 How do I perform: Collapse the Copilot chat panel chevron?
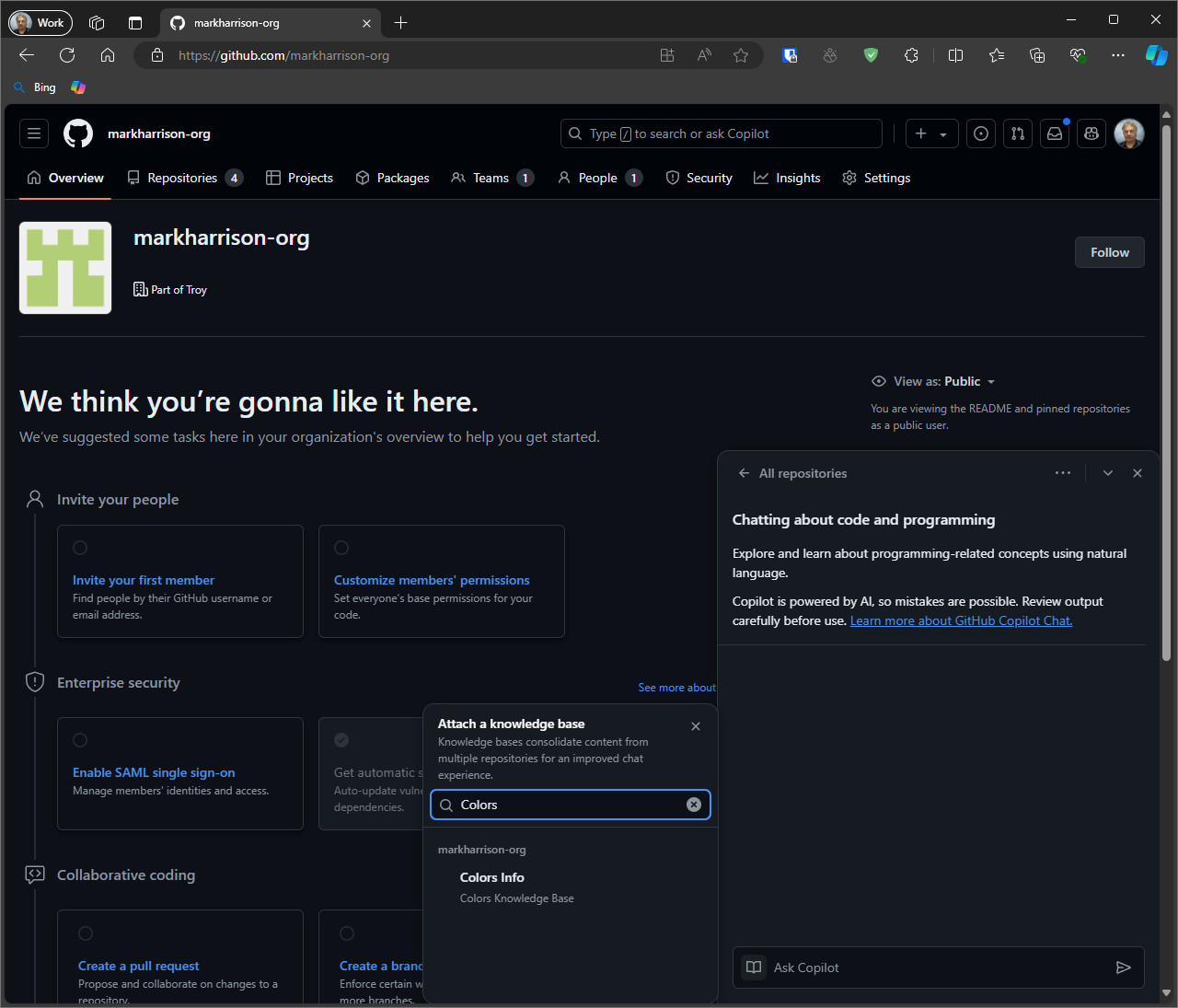[x=1108, y=473]
